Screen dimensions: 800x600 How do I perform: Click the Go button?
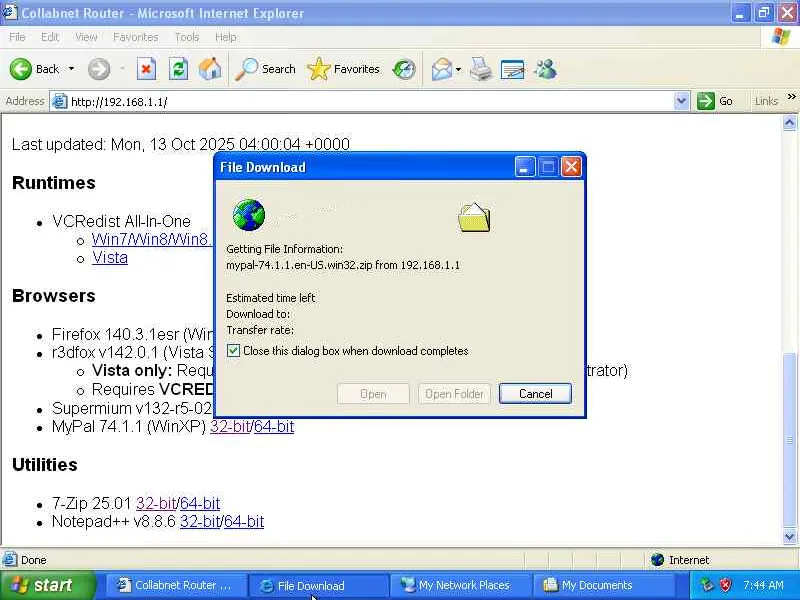click(715, 101)
